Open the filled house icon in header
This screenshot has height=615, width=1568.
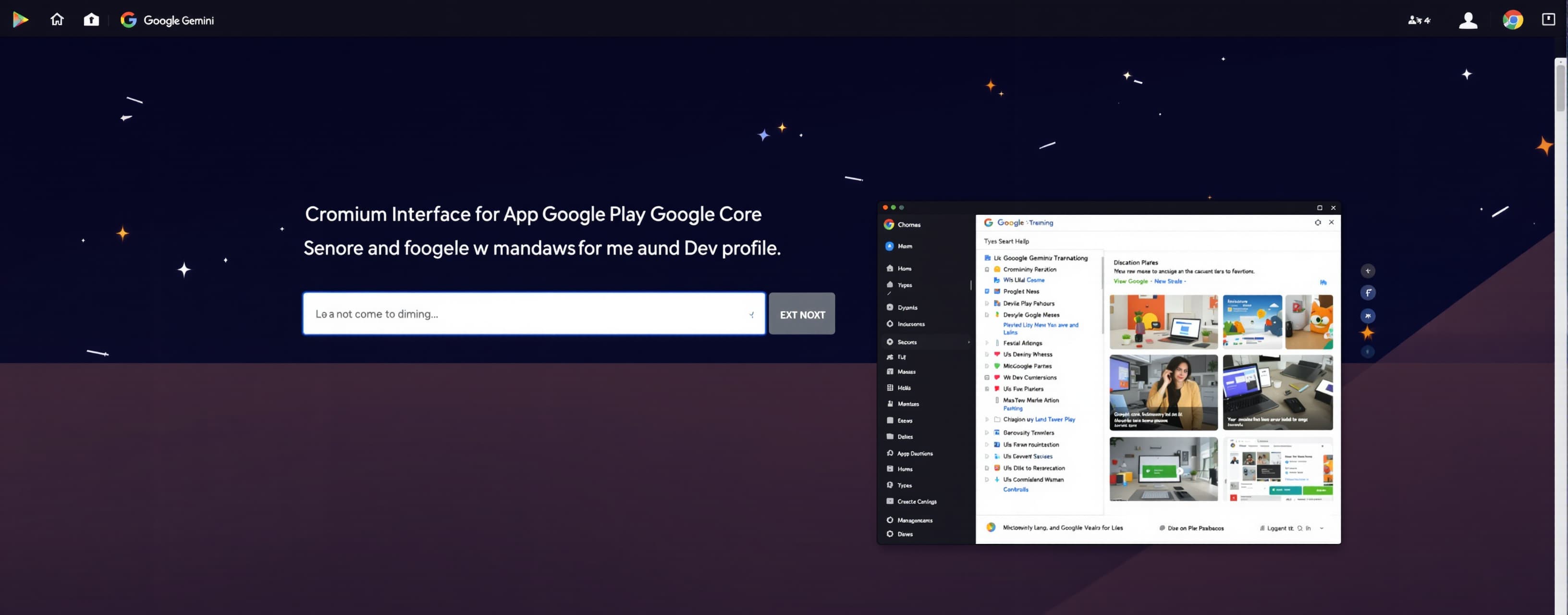point(91,20)
